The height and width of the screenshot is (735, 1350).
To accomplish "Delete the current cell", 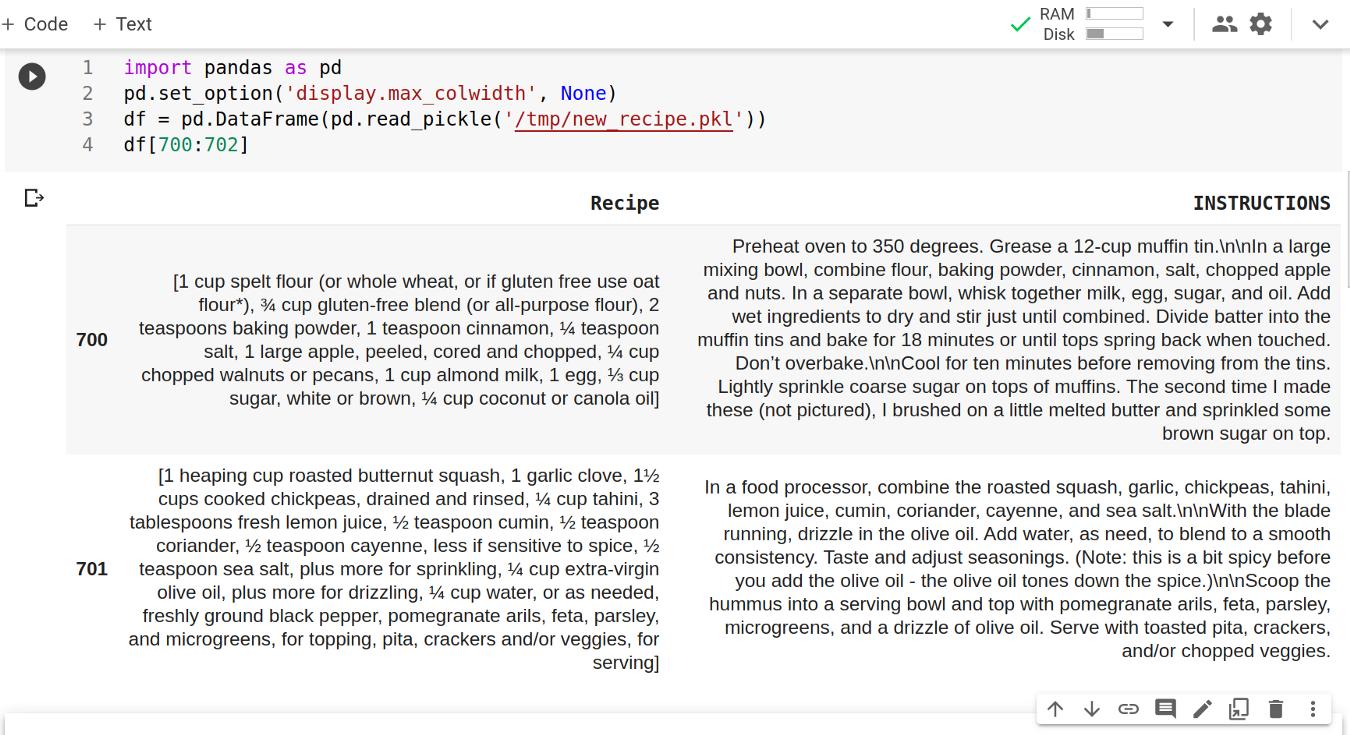I will (x=1276, y=709).
